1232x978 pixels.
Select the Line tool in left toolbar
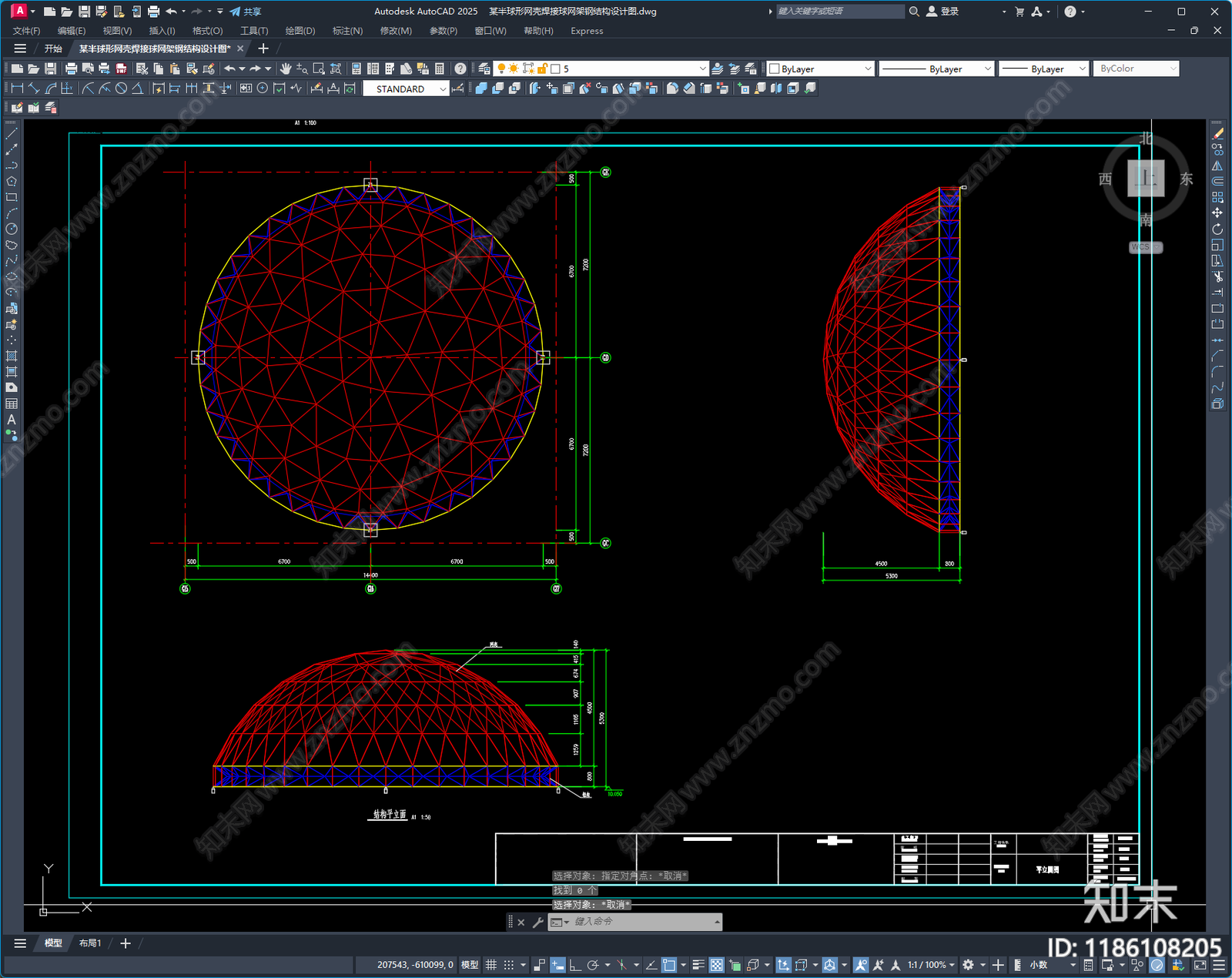point(11,134)
